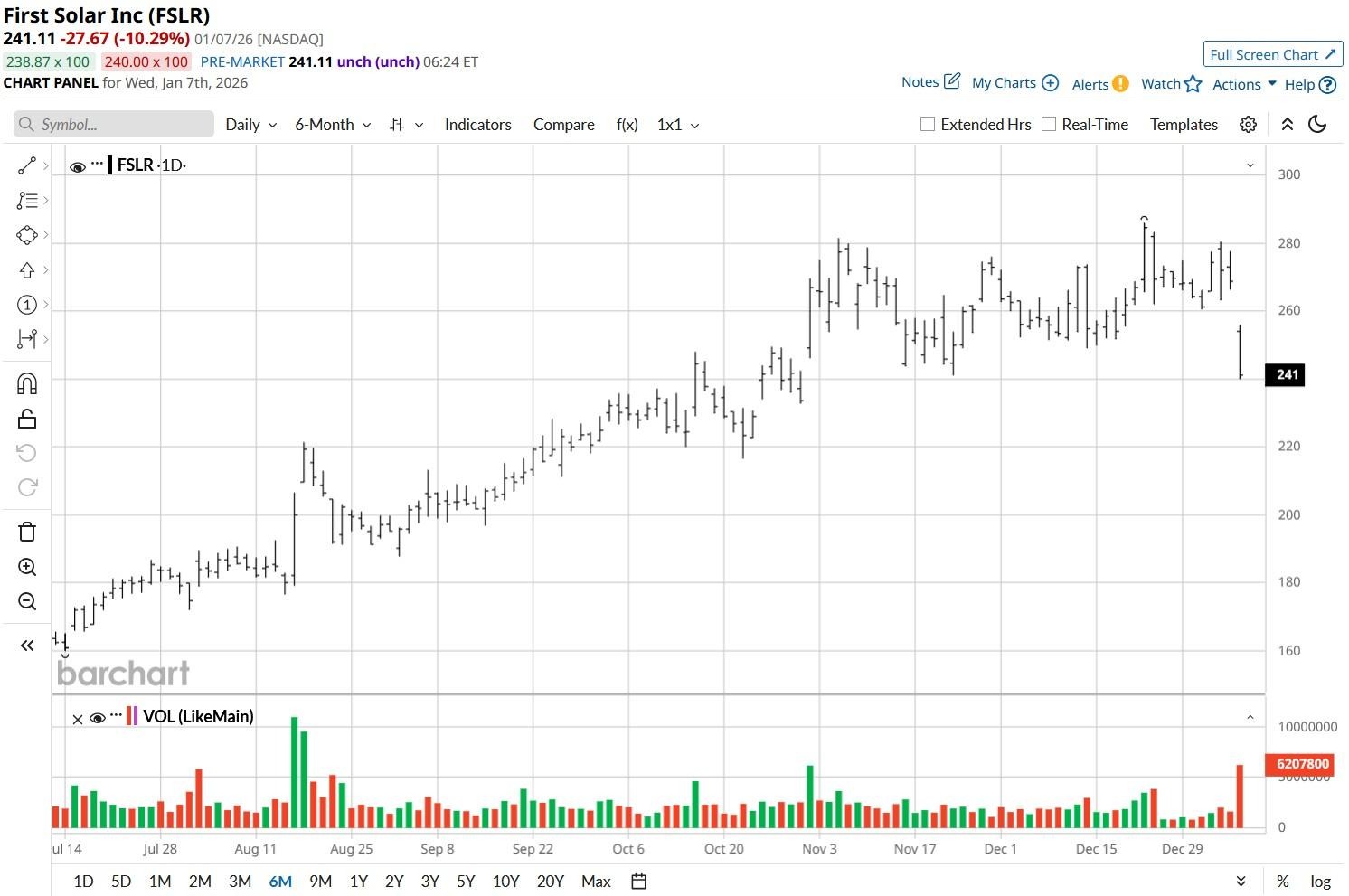Open the Indicators menu

point(478,125)
